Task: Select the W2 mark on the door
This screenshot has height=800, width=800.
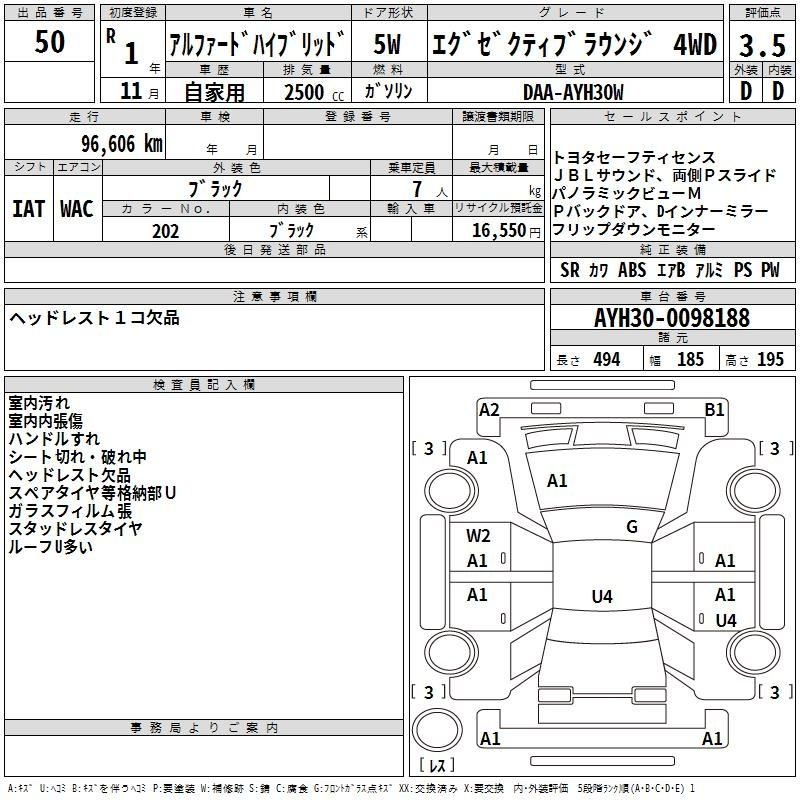Action: pyautogui.click(x=478, y=536)
